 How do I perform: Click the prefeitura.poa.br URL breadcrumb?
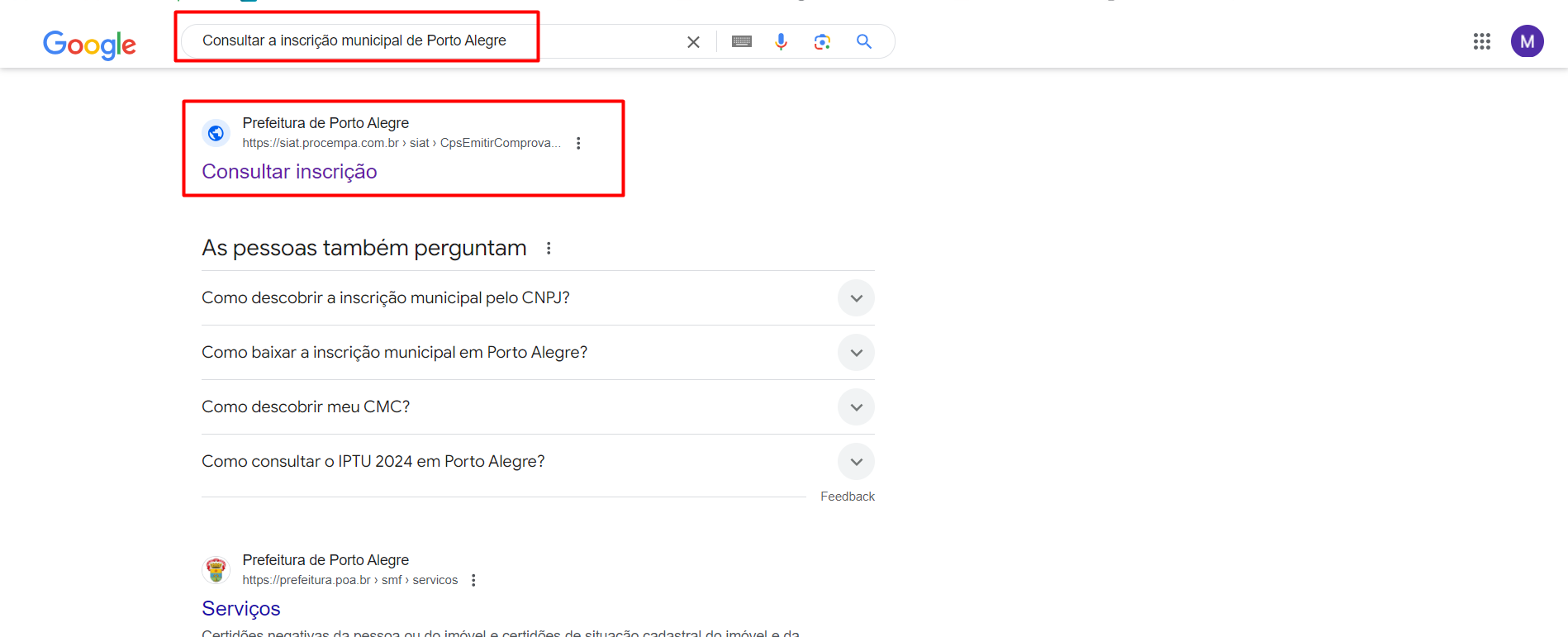350,580
